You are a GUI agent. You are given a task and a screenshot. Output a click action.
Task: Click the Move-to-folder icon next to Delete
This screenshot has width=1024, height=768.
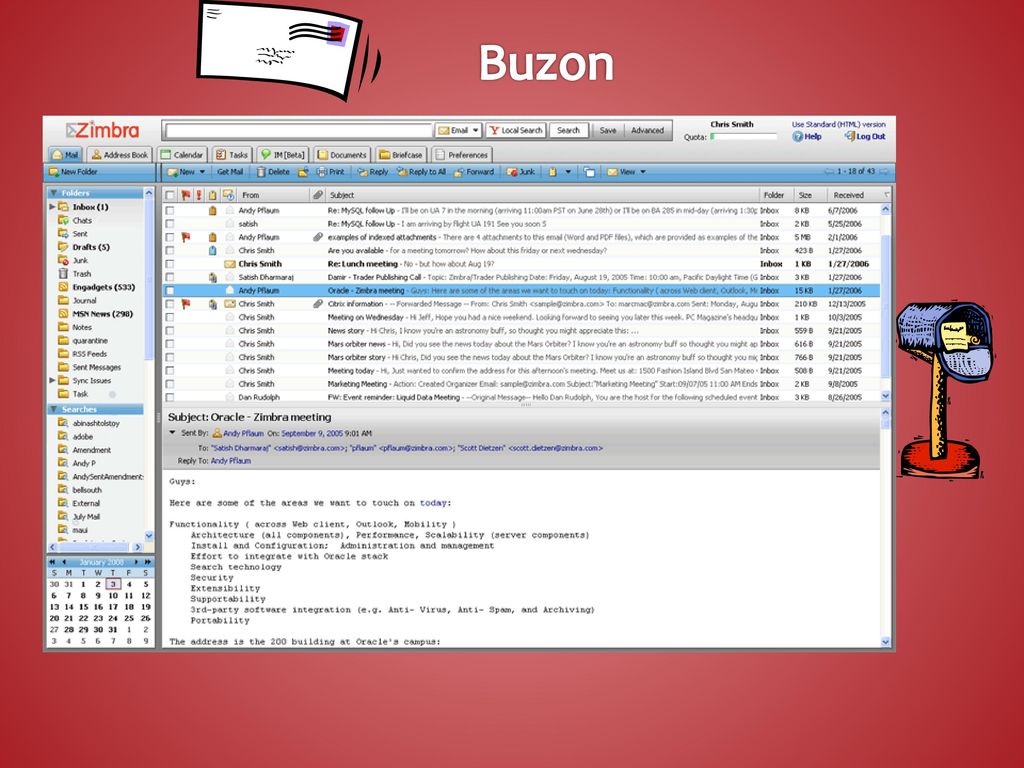tap(303, 172)
